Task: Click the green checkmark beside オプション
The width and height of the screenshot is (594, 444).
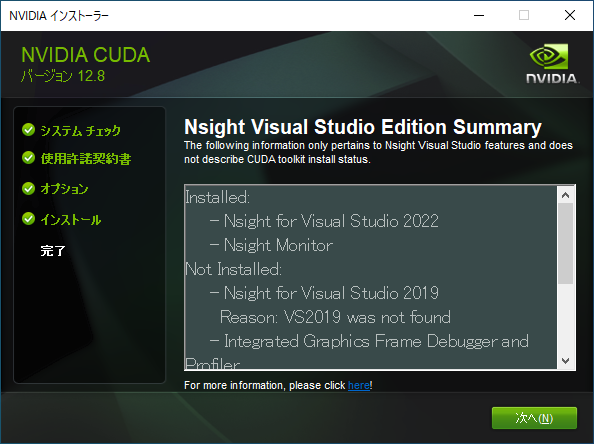Action: coord(28,188)
